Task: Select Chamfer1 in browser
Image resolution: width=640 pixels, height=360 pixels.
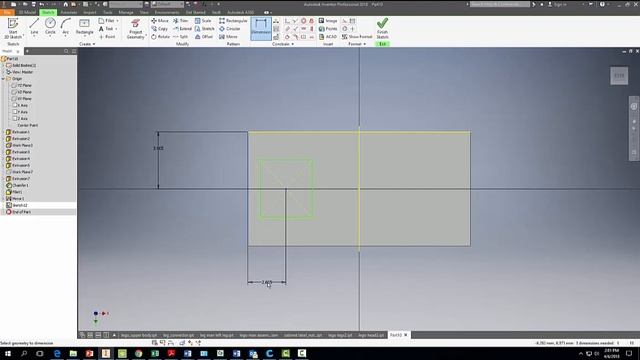Action: (x=17, y=185)
